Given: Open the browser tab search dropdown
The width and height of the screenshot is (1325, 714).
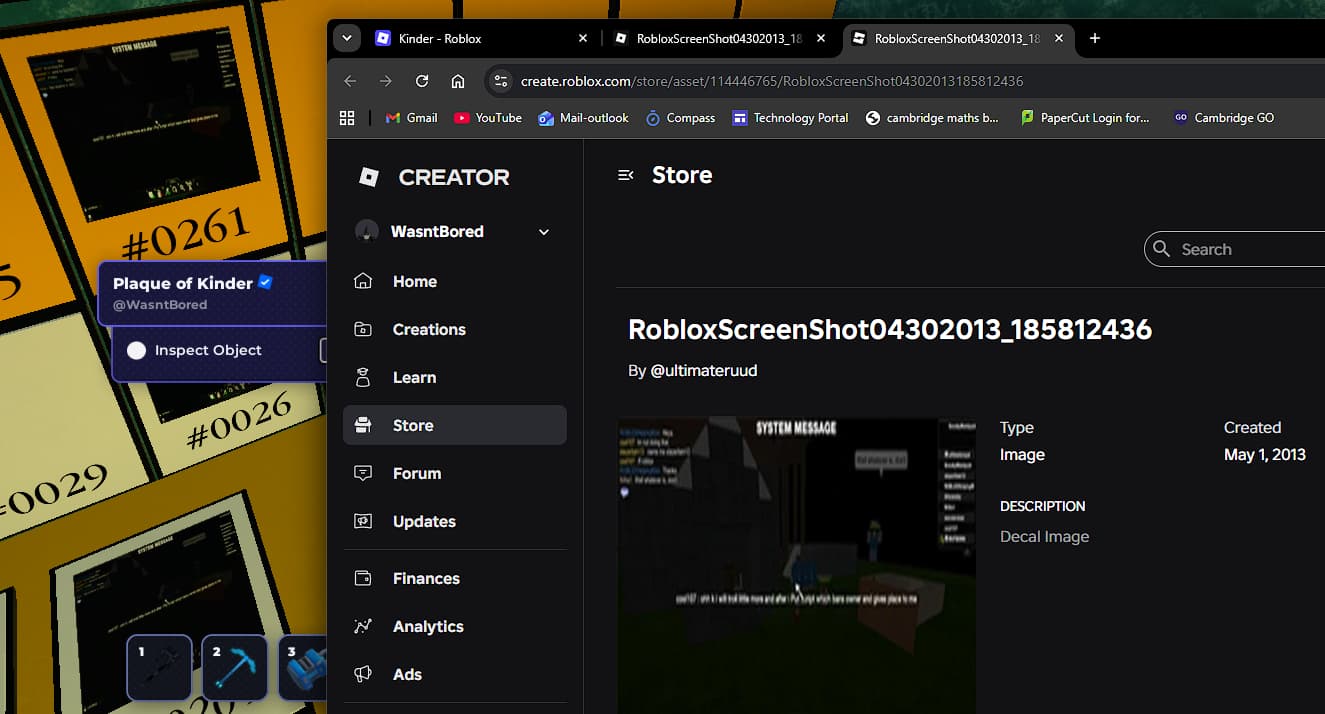Looking at the screenshot, I should pos(346,39).
